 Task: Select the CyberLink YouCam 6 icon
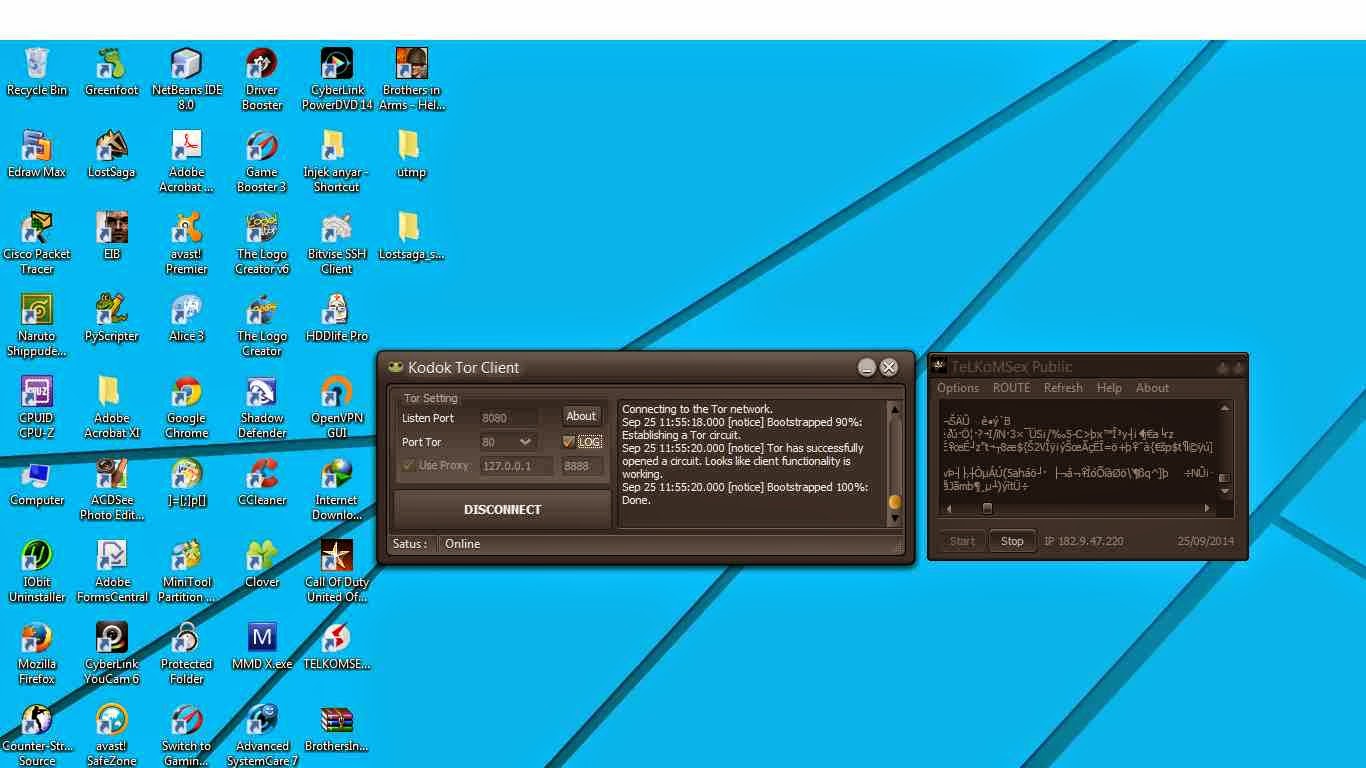click(112, 653)
